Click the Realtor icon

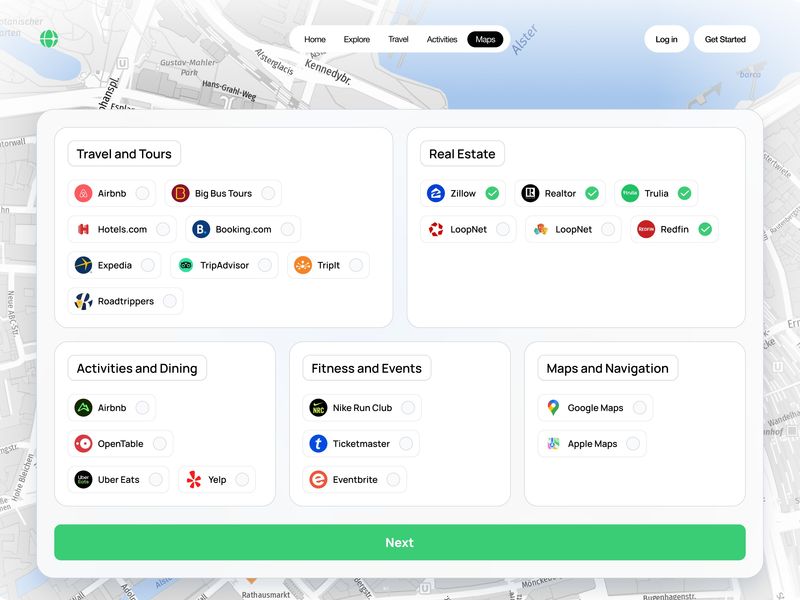point(530,193)
